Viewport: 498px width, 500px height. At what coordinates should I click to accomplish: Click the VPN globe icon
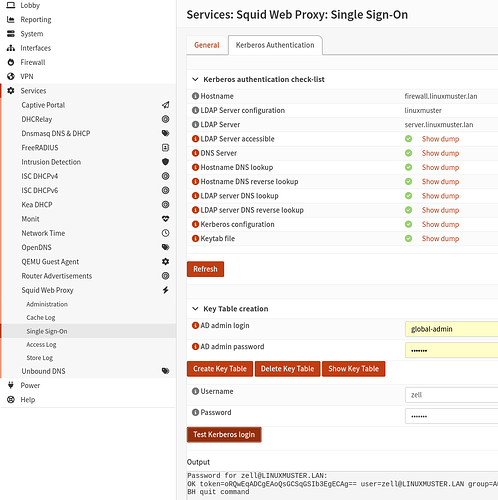tap(11, 76)
